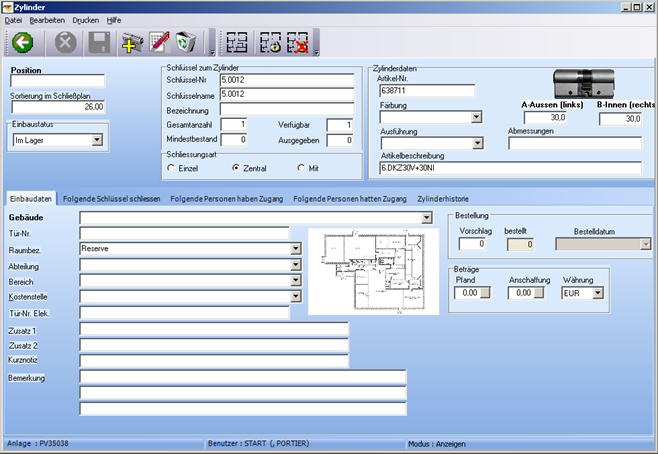658x454 pixels.
Task: Select the Mit radio button
Action: pos(301,168)
